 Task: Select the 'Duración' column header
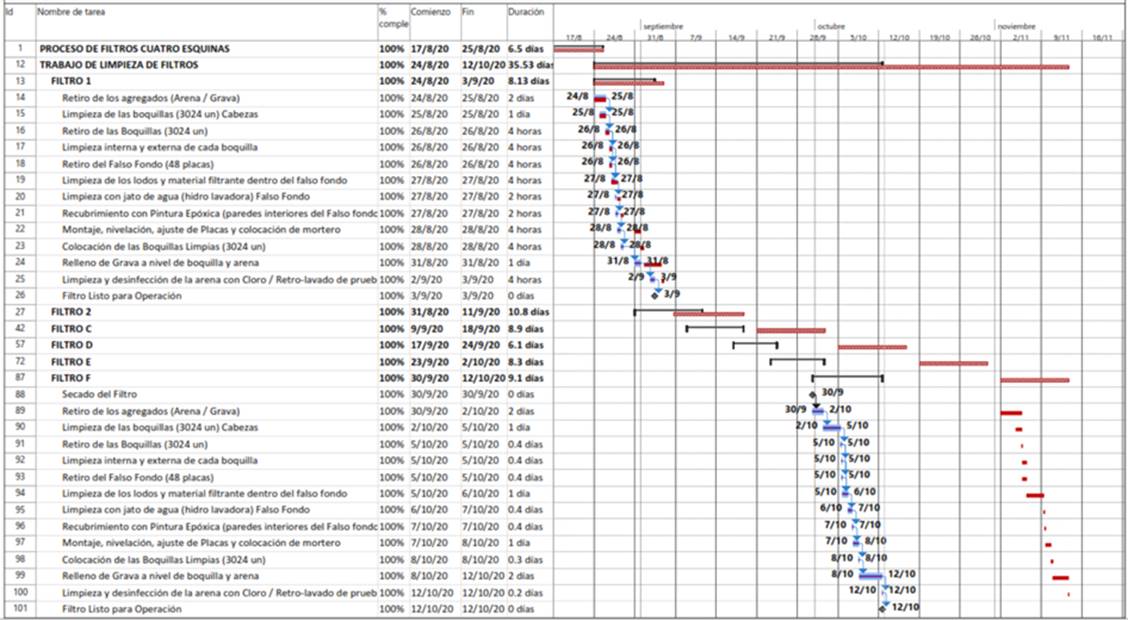tap(525, 12)
